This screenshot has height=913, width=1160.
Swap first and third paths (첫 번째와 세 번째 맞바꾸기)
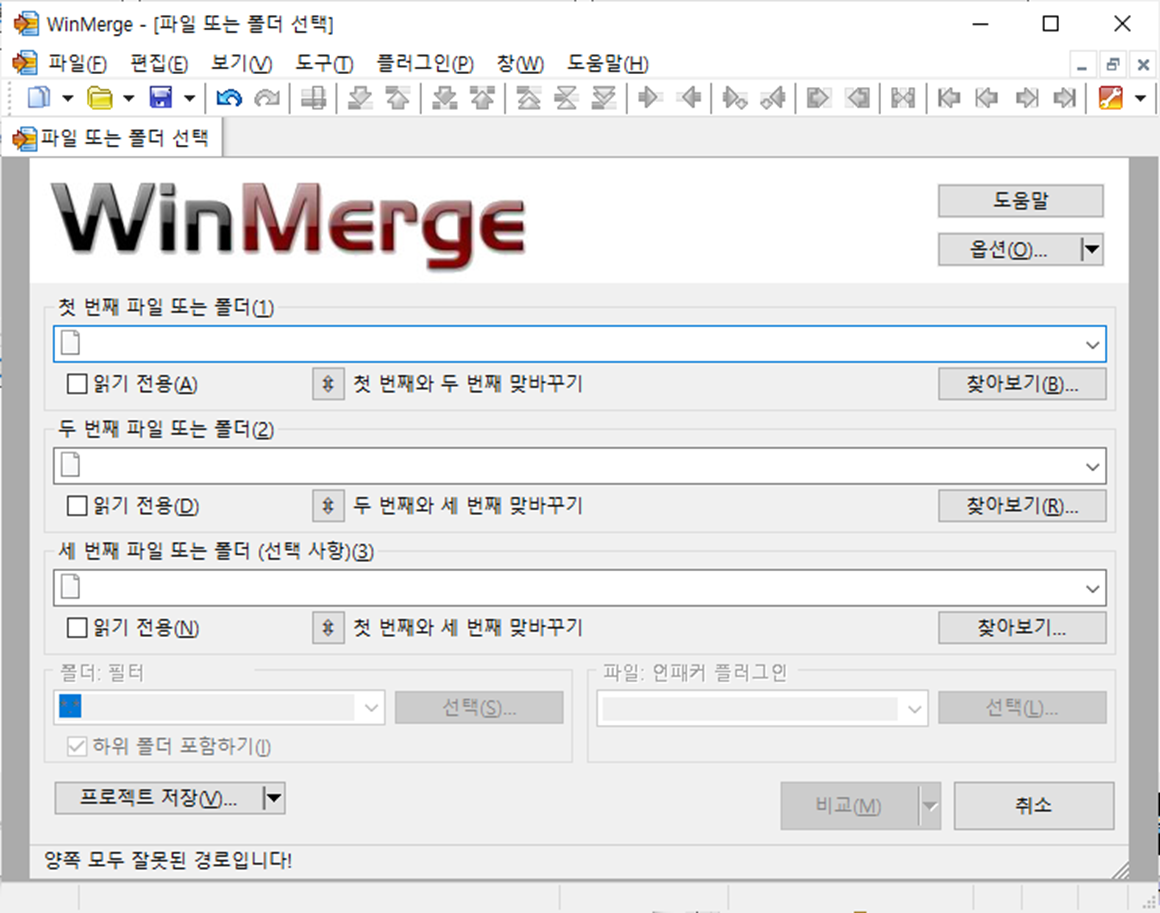tap(328, 628)
